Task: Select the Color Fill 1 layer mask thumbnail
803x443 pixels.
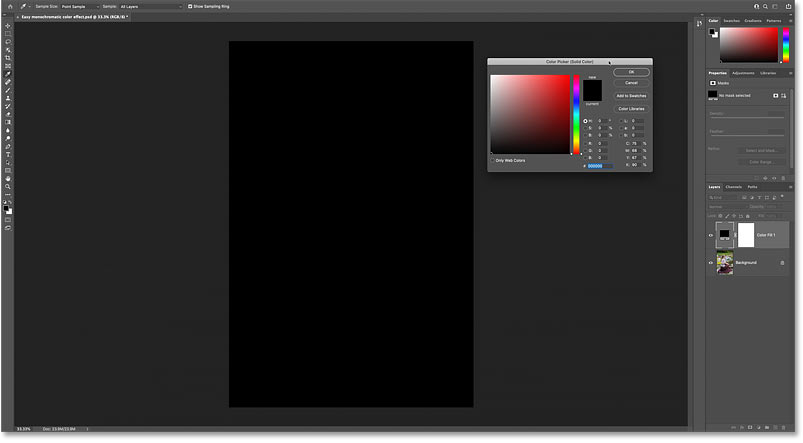Action: (x=746, y=235)
